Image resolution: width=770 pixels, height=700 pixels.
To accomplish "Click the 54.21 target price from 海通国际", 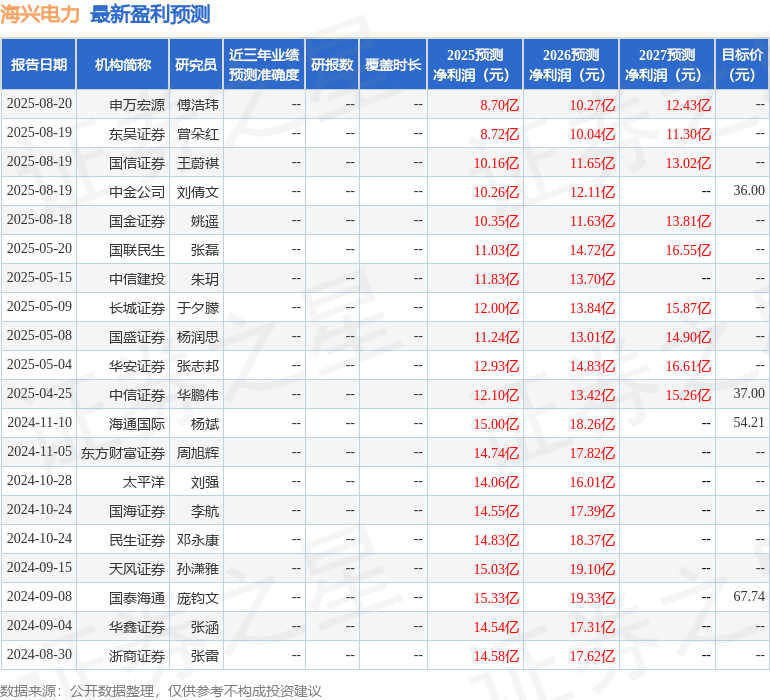I will point(748,423).
